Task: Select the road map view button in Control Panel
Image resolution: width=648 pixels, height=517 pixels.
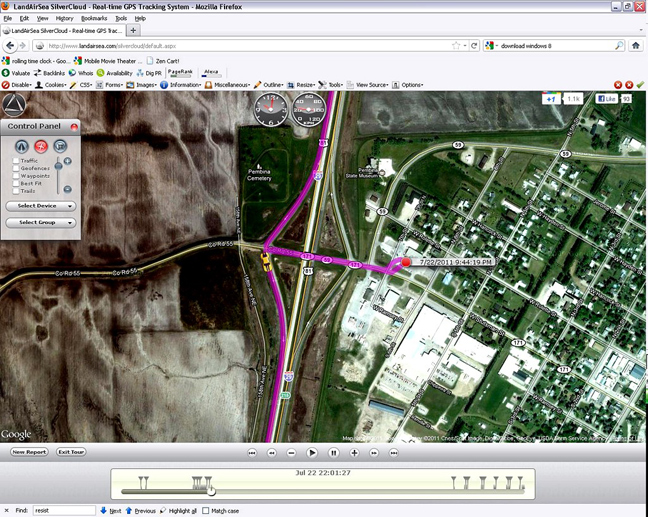Action: coord(21,146)
